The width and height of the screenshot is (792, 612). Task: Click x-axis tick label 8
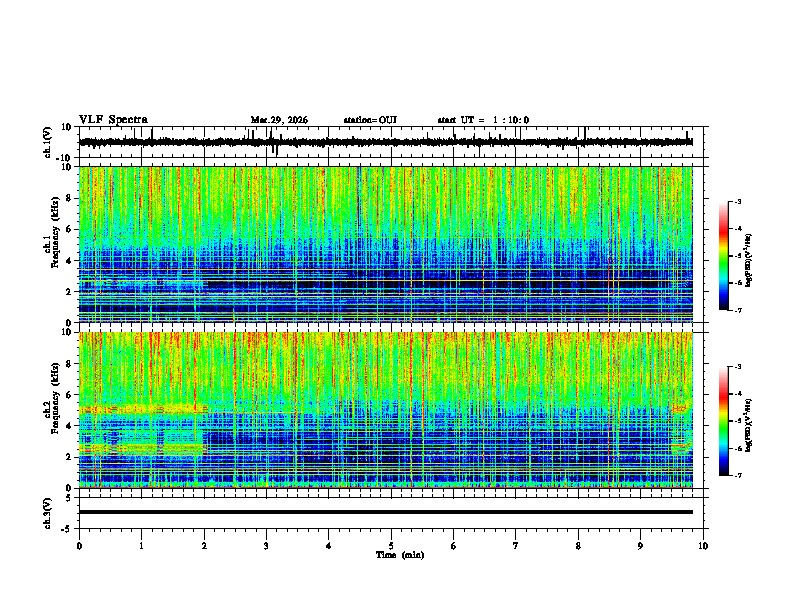(578, 546)
